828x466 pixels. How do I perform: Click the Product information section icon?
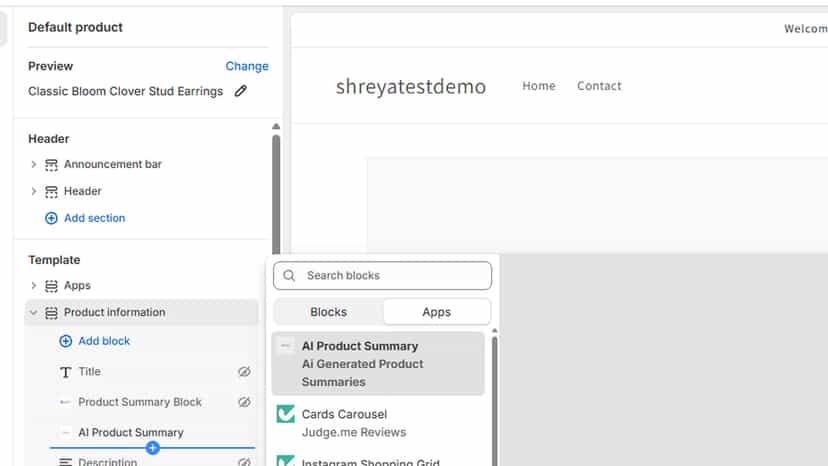pos(51,313)
